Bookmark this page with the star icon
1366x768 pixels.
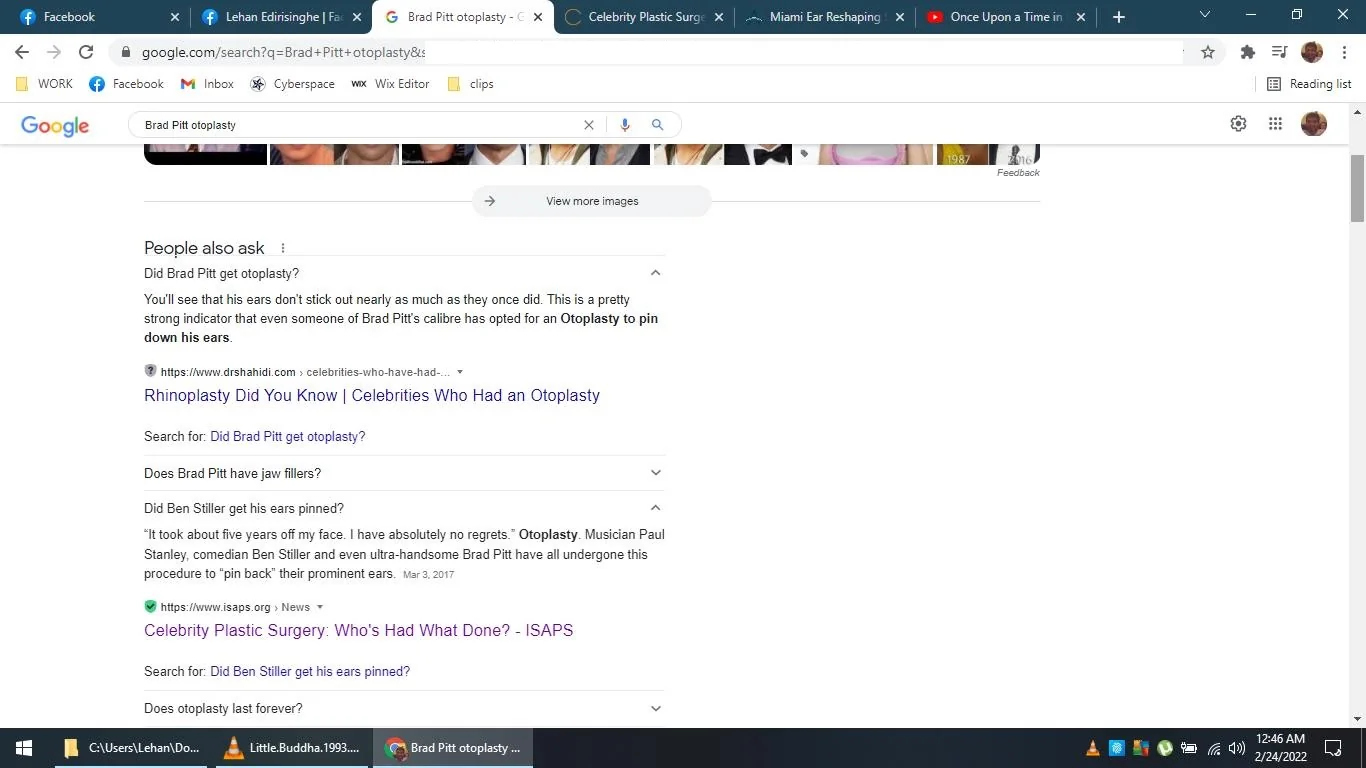coord(1208,52)
